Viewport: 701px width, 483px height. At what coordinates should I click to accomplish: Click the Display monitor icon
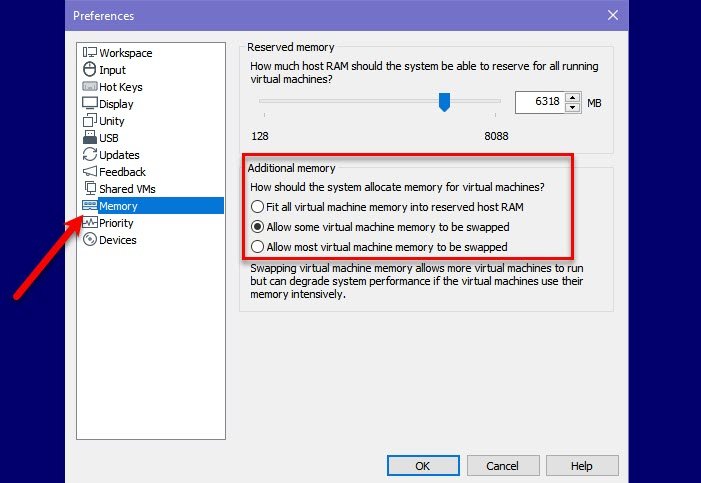coord(89,104)
